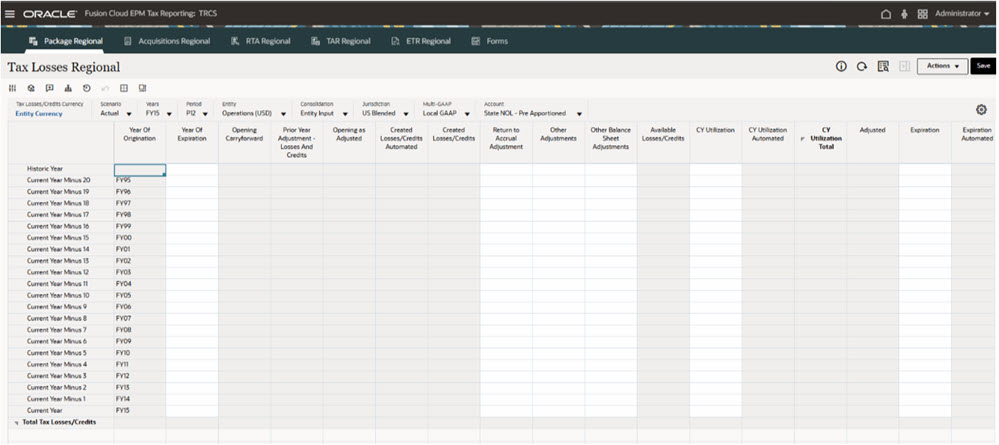Click the form information icon
This screenshot has height=445, width=999.
[x=841, y=66]
